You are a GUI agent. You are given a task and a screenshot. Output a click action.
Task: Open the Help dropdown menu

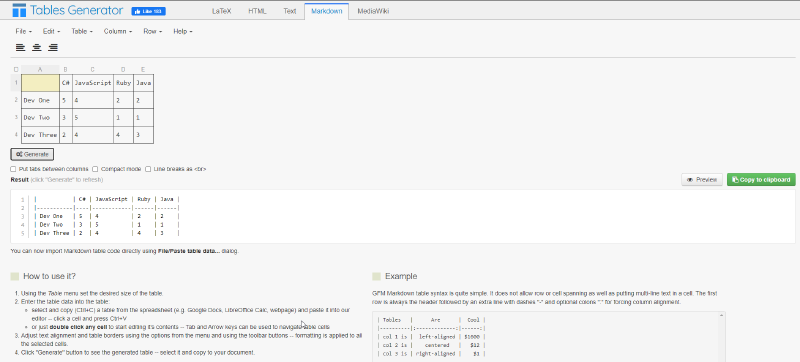(x=183, y=31)
